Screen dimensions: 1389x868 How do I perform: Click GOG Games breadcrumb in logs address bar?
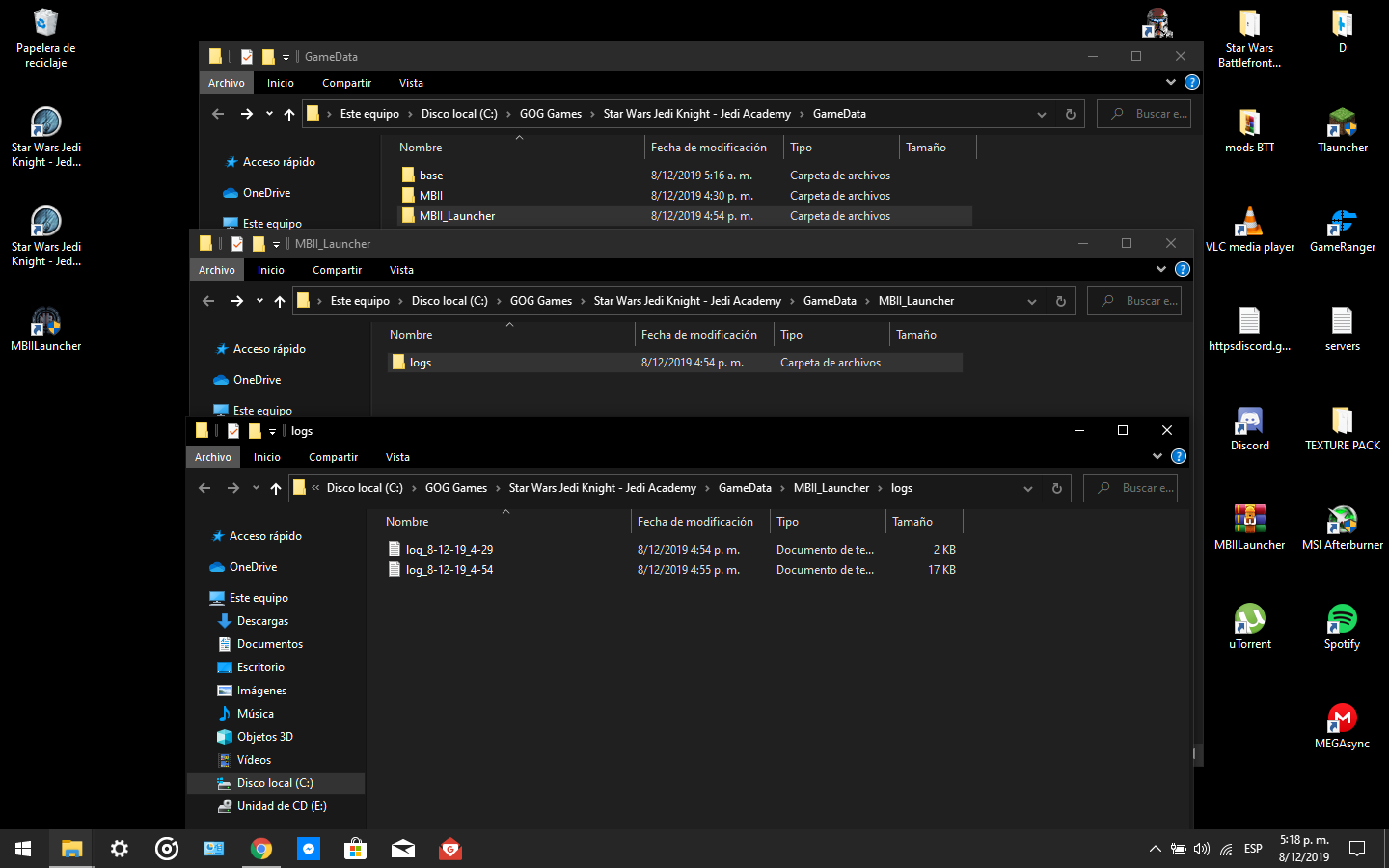455,488
